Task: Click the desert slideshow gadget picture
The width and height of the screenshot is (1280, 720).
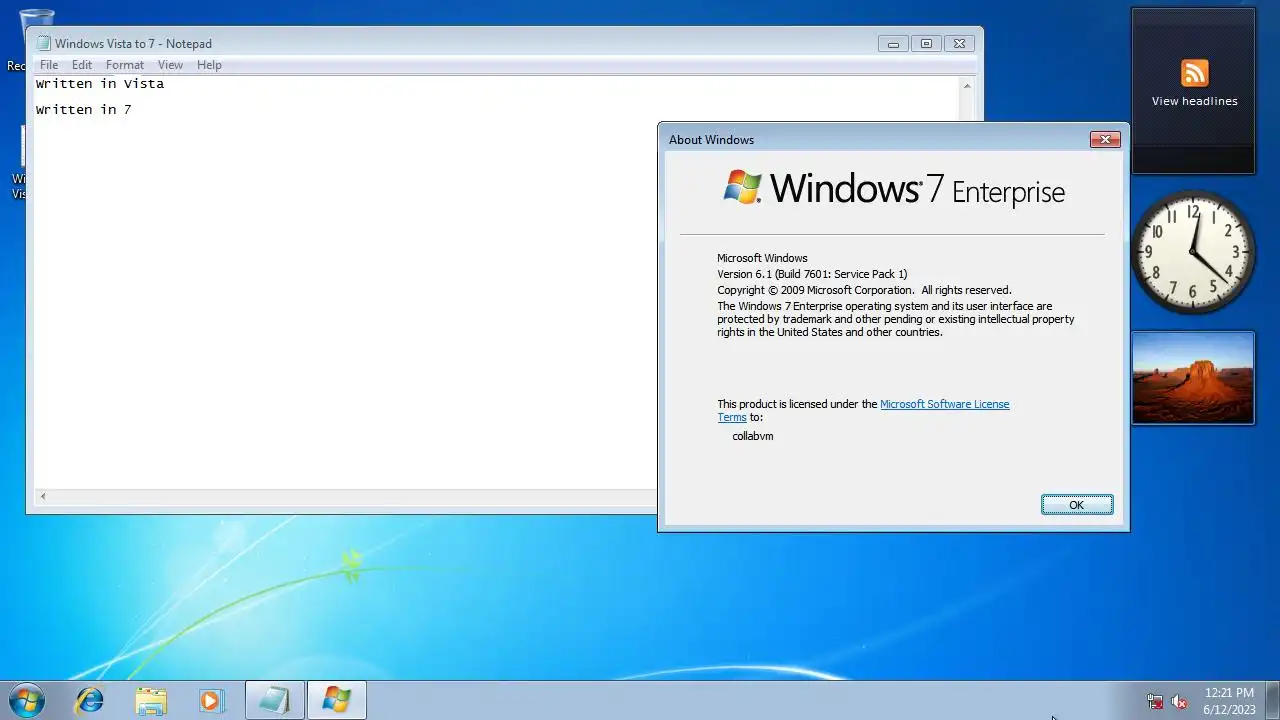Action: tap(1193, 378)
